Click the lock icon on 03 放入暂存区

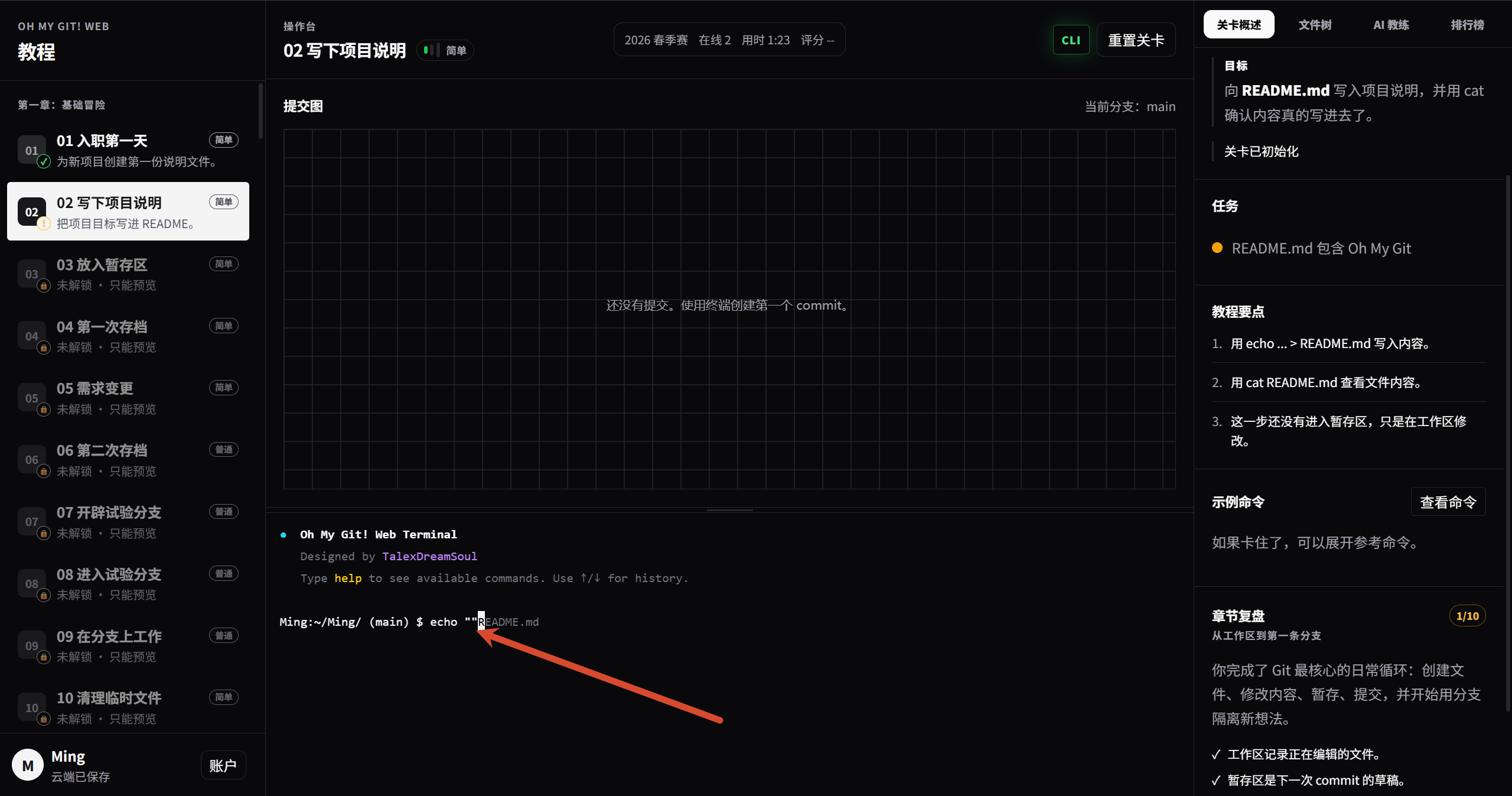pyautogui.click(x=44, y=286)
